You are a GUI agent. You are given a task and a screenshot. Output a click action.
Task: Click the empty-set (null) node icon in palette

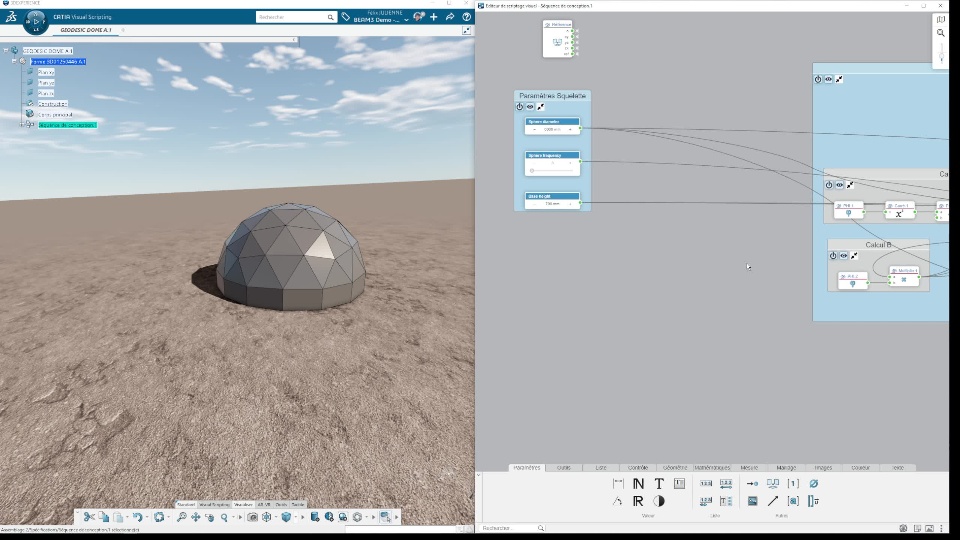tap(814, 484)
